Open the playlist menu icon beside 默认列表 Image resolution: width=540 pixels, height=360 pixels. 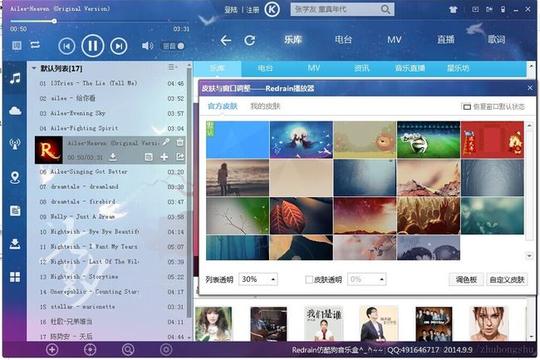click(x=172, y=67)
